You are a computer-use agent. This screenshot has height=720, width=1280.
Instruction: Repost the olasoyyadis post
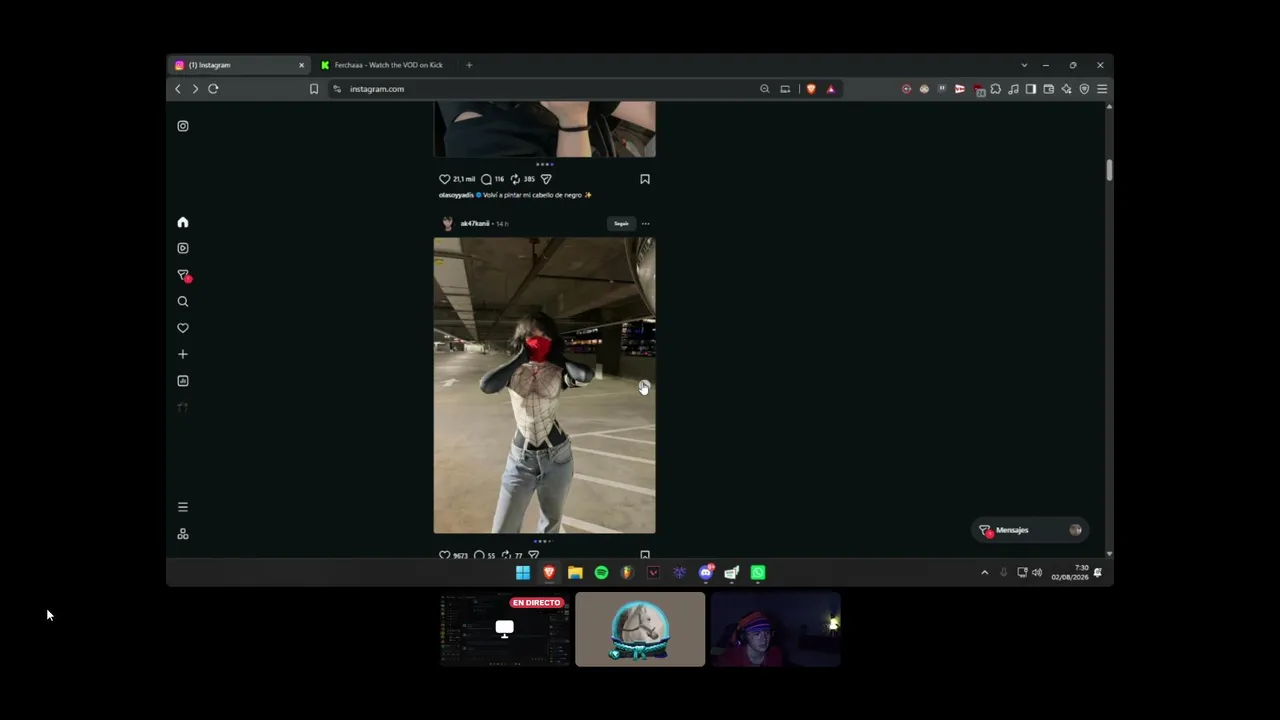pyautogui.click(x=515, y=179)
